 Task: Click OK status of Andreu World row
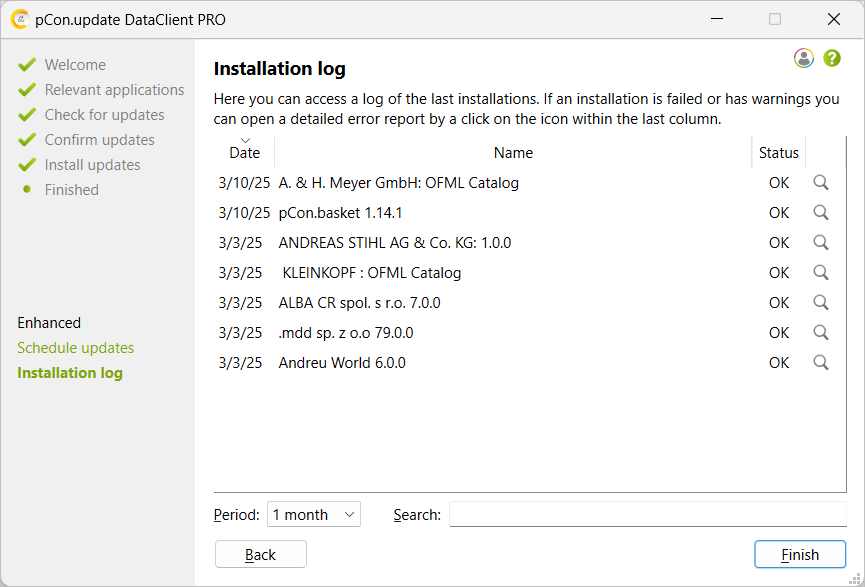779,362
